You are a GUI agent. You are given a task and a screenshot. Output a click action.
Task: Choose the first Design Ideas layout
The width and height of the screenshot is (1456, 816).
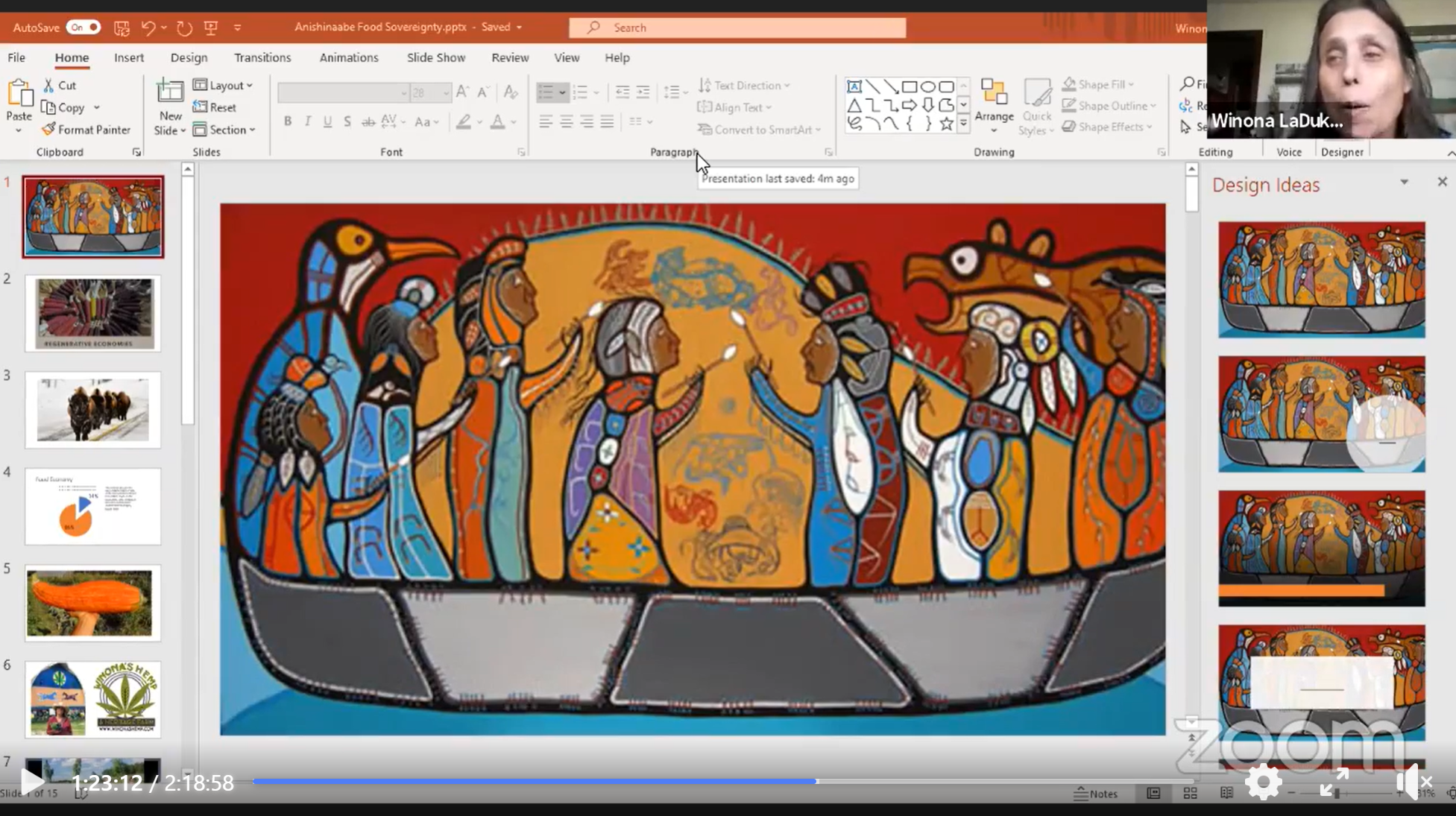coord(1322,279)
